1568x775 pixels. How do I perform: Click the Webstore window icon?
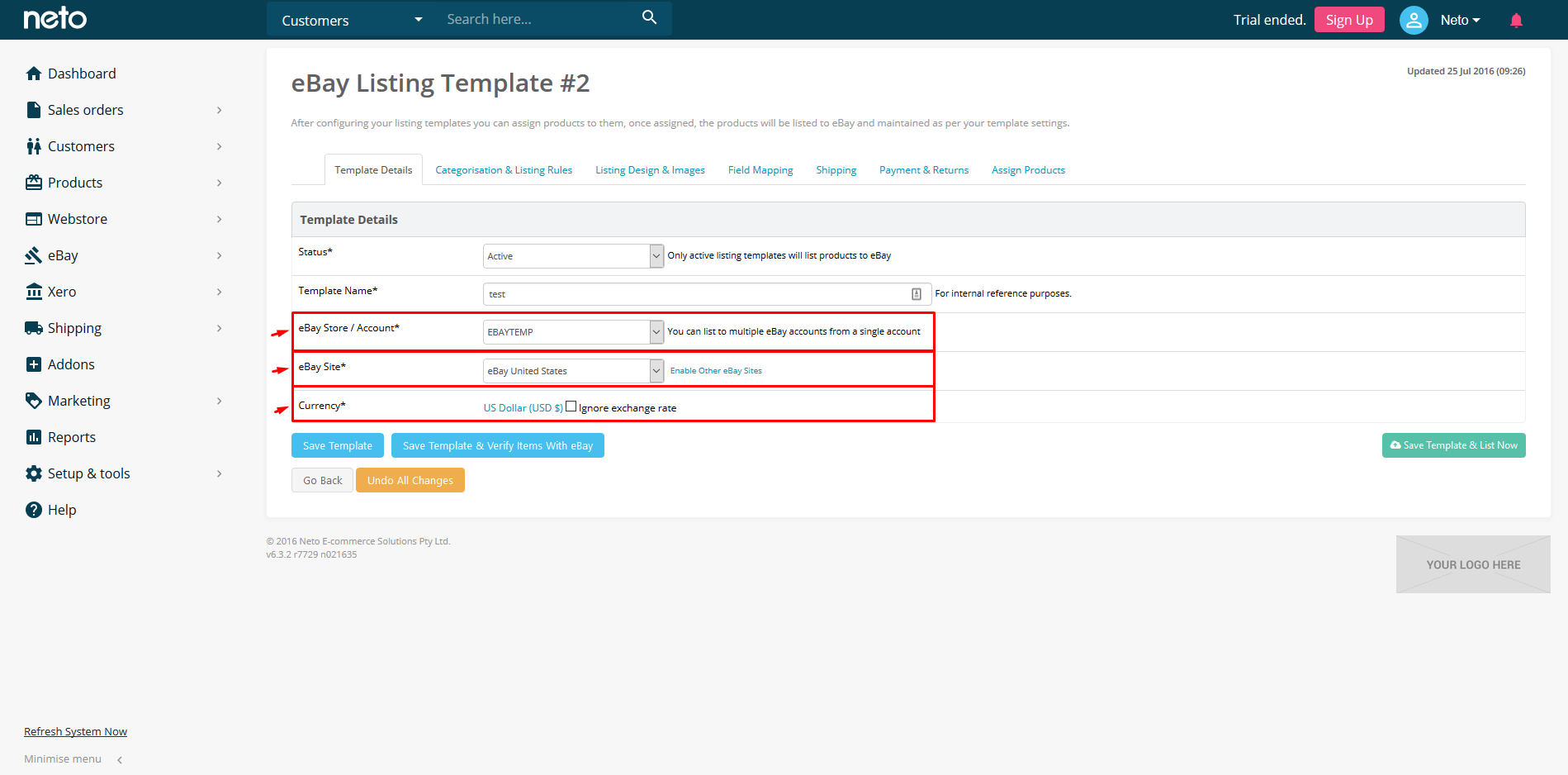[x=34, y=219]
